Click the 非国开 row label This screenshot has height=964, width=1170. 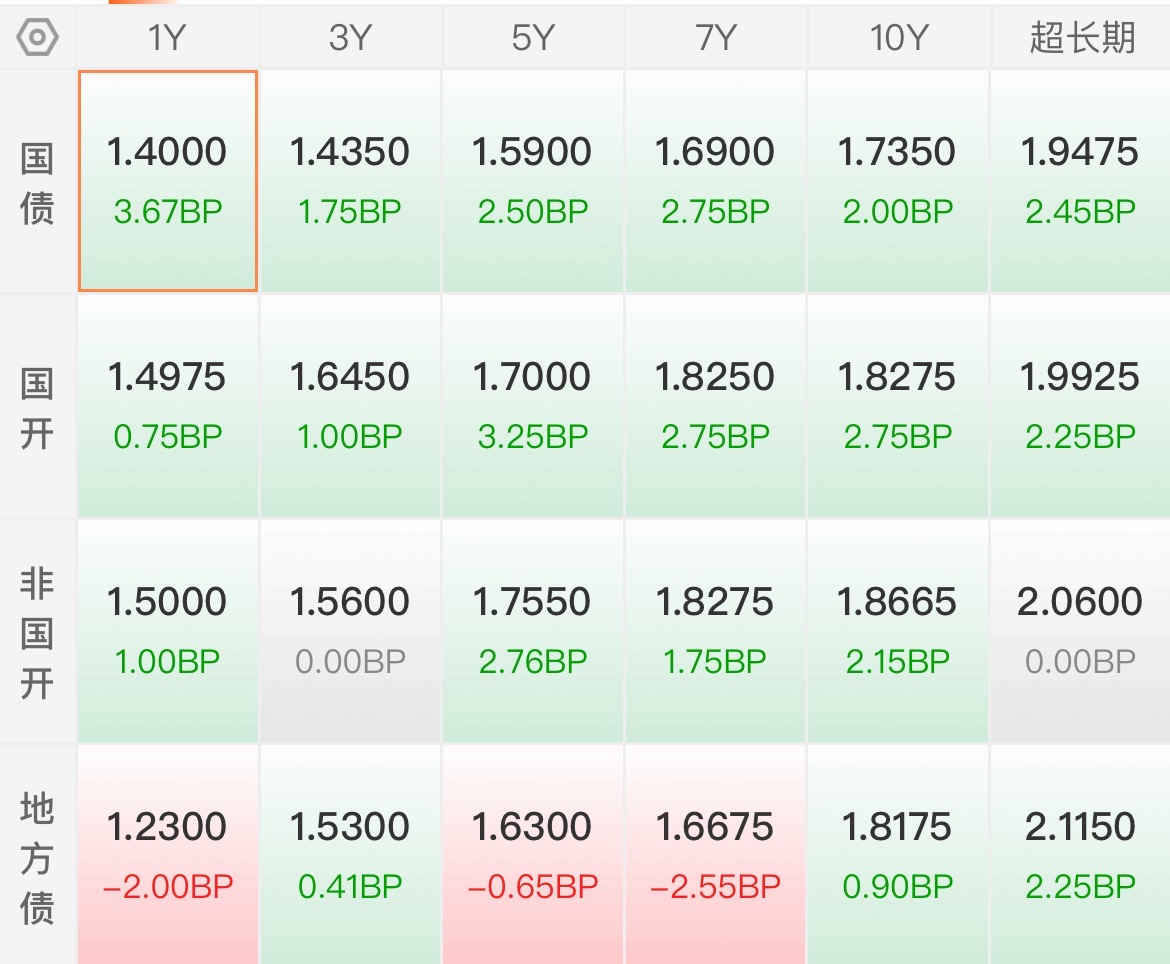point(37,633)
